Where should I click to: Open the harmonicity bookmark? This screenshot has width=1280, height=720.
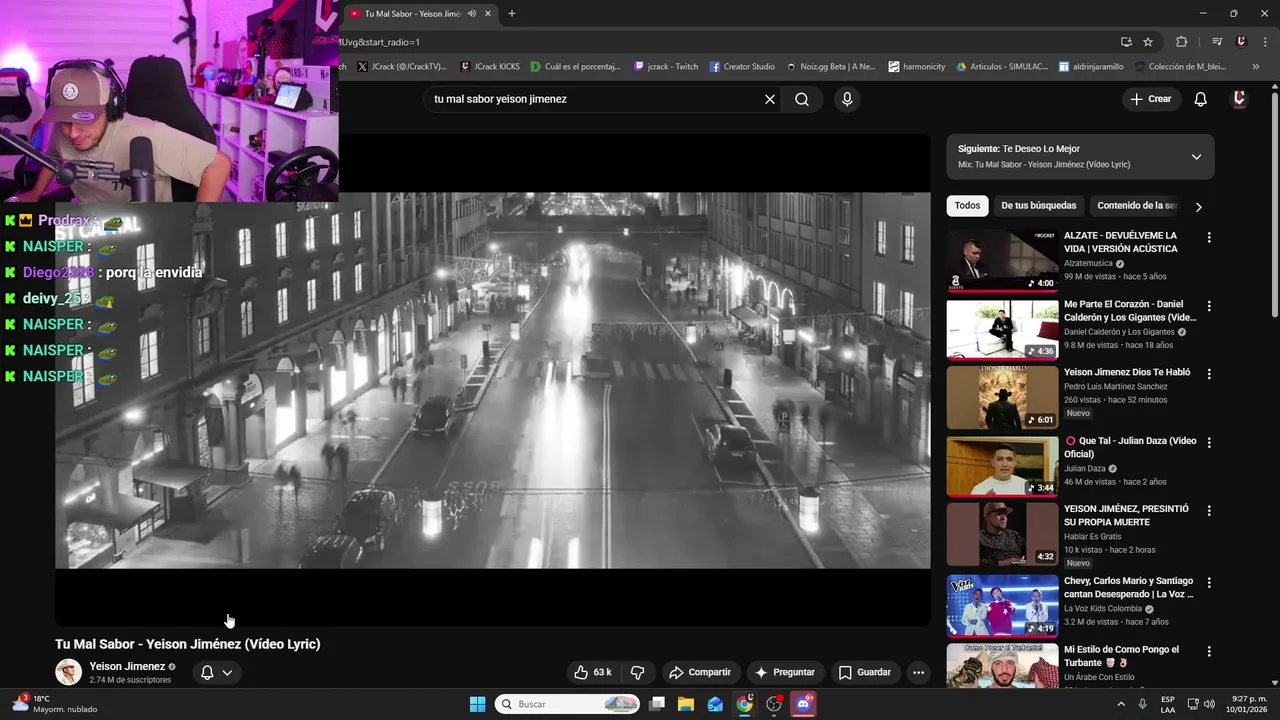click(916, 66)
